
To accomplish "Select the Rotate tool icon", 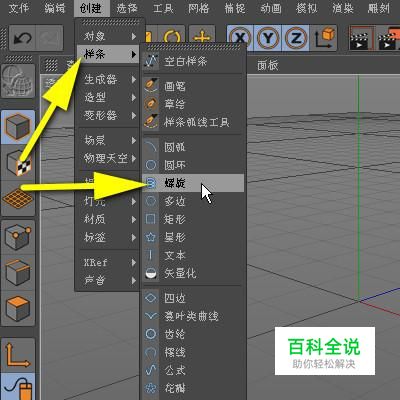I will pos(172,37).
